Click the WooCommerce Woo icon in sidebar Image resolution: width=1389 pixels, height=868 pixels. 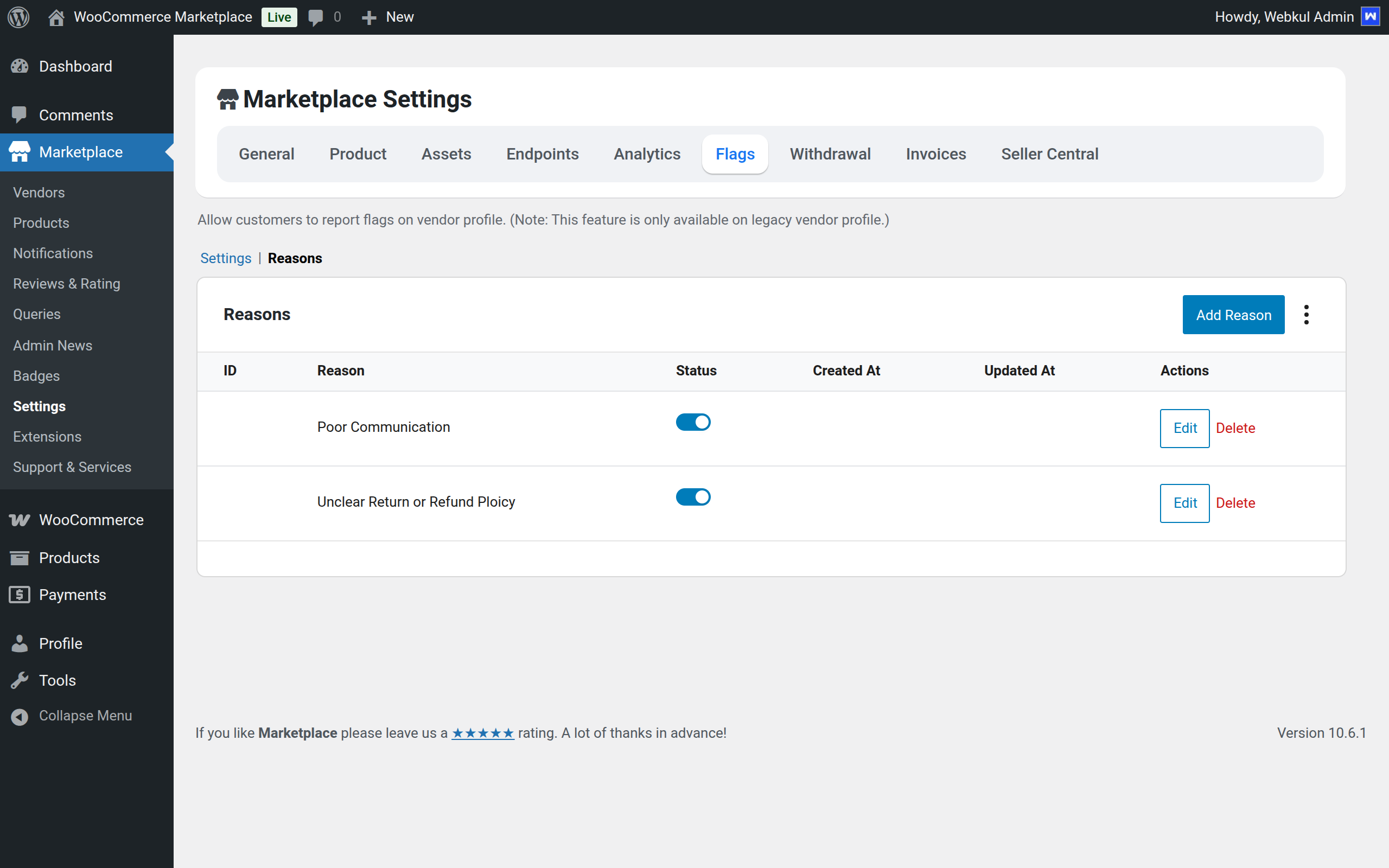pyautogui.click(x=20, y=520)
